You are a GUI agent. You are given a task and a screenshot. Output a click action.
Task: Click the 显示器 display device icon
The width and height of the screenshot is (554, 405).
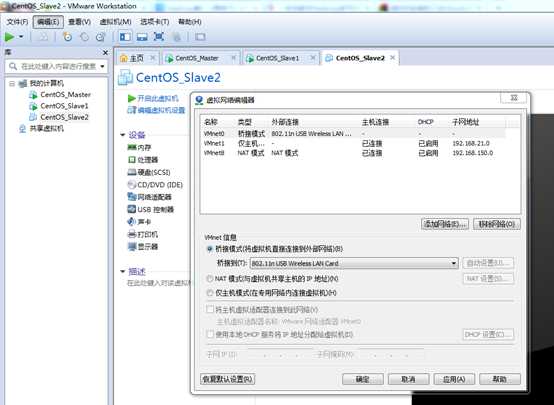[x=132, y=246]
